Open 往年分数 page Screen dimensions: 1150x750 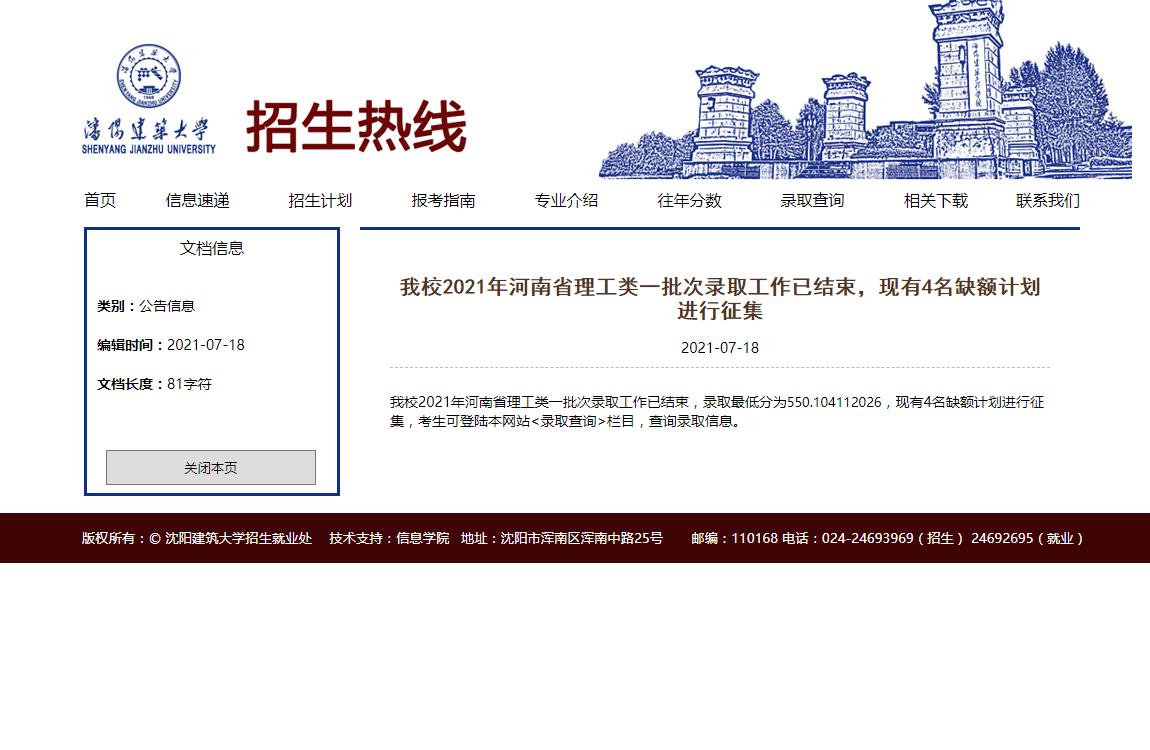tap(689, 201)
